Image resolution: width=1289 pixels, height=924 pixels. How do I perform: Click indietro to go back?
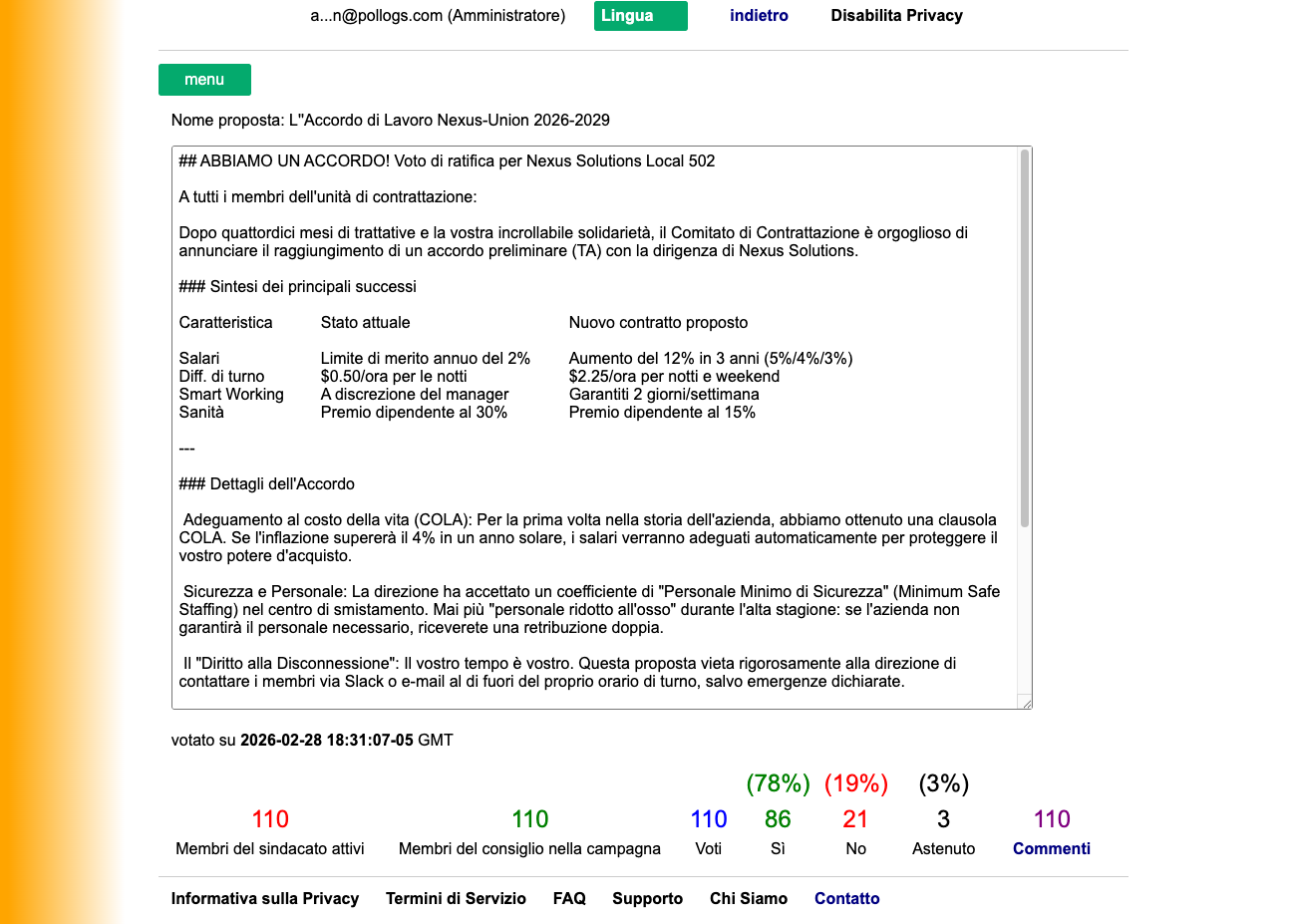(x=759, y=15)
